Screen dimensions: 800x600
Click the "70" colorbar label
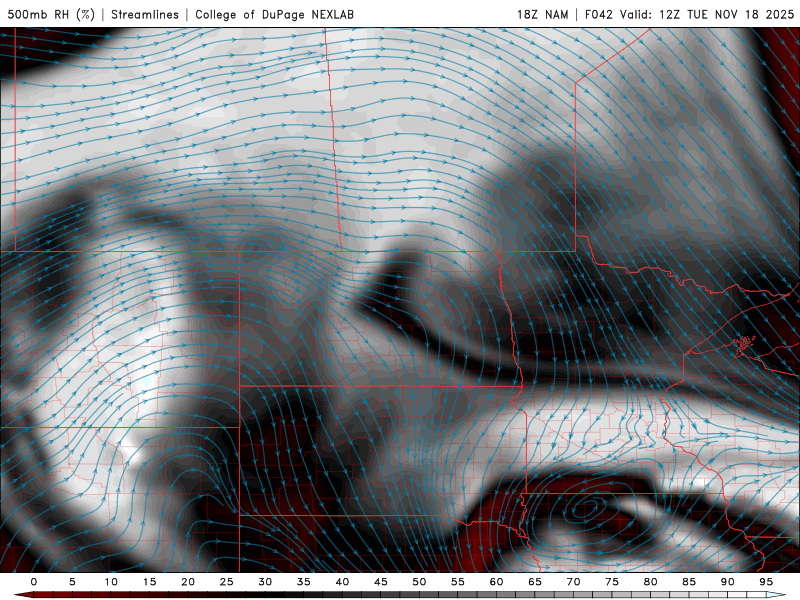pyautogui.click(x=573, y=582)
